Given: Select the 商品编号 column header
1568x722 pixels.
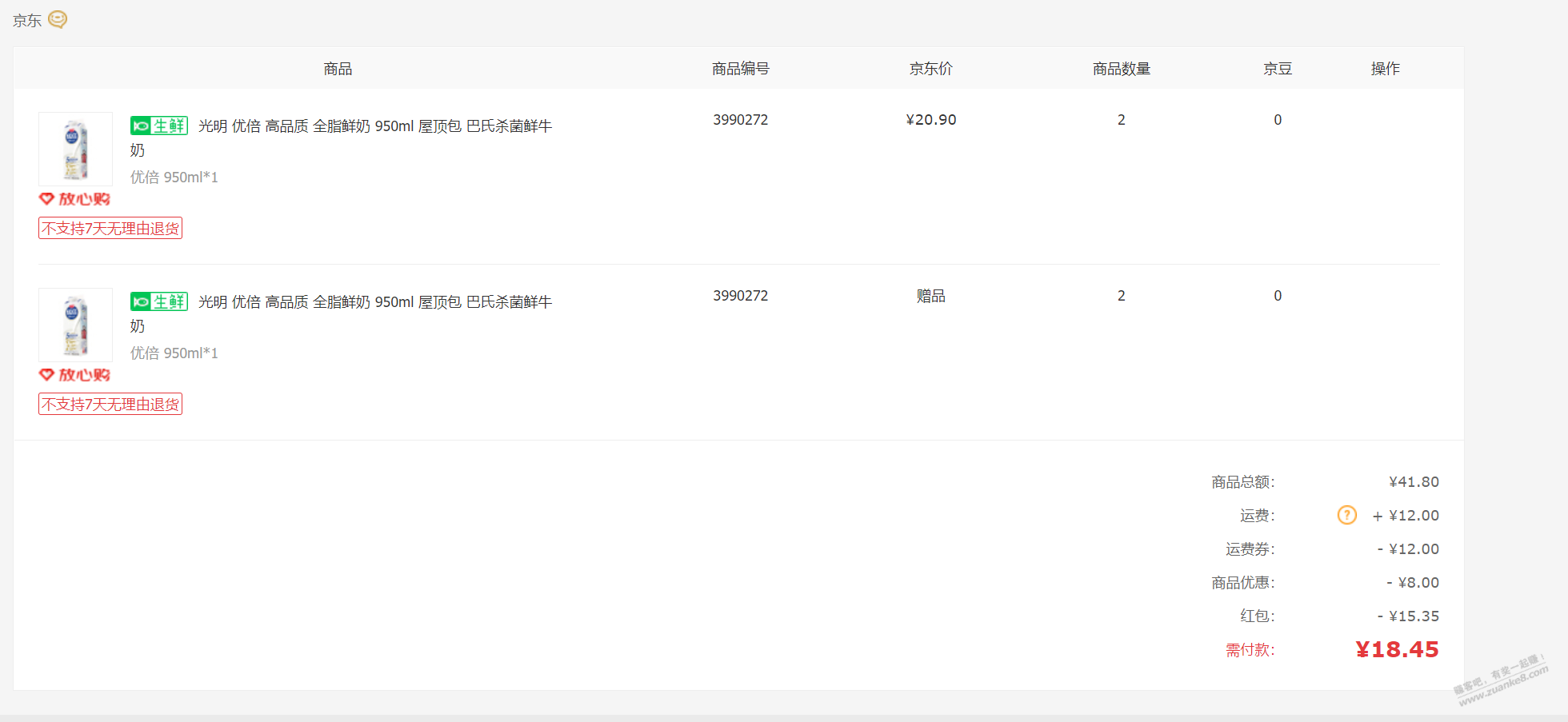Looking at the screenshot, I should pyautogui.click(x=740, y=69).
